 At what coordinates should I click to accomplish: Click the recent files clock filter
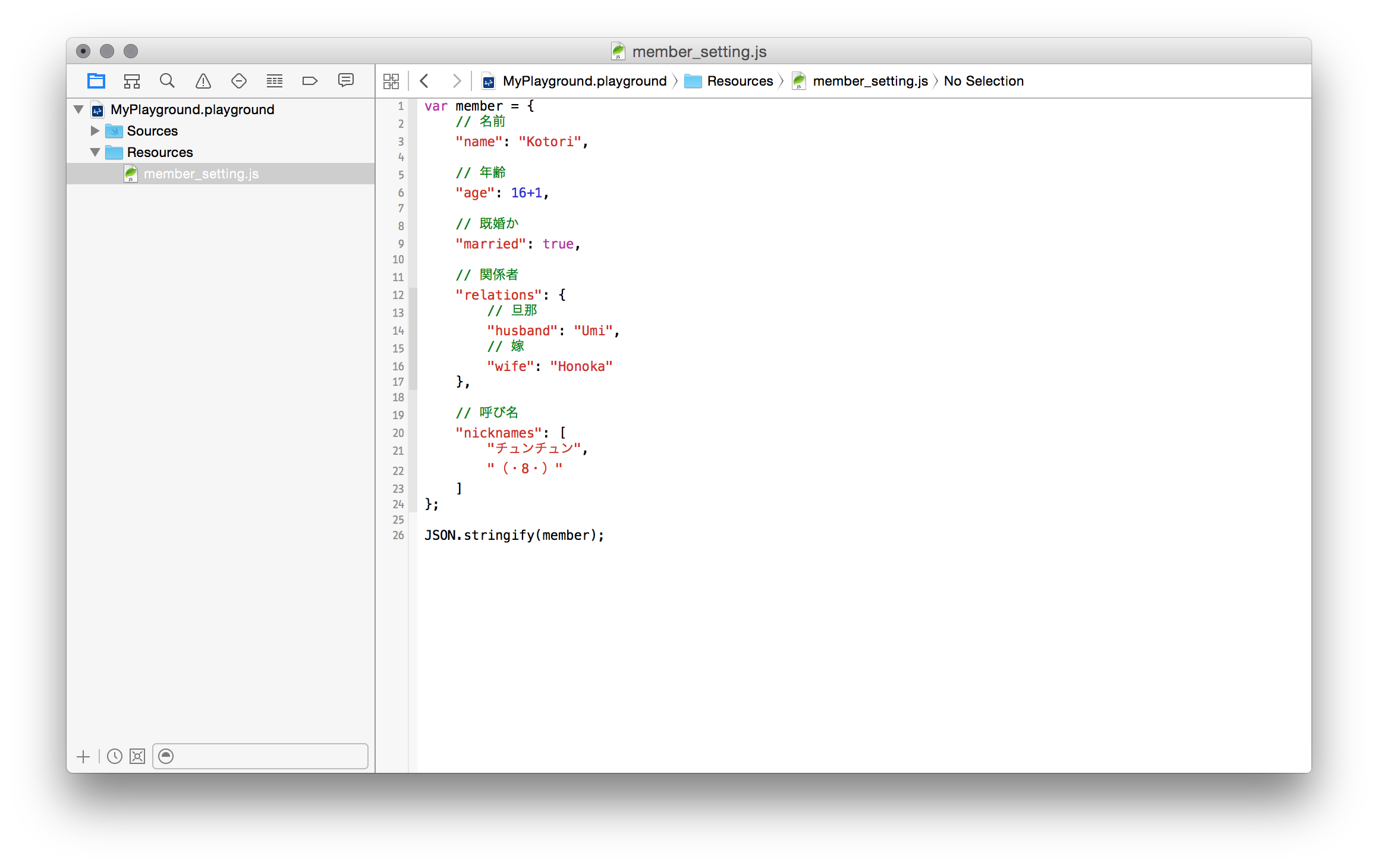(x=114, y=756)
